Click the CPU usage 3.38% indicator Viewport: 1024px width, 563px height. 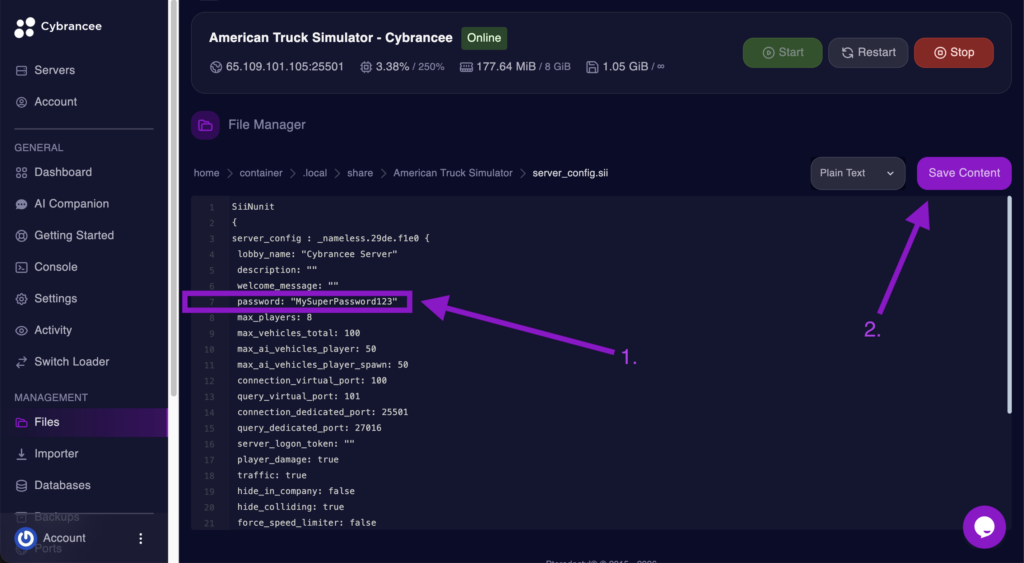click(402, 67)
